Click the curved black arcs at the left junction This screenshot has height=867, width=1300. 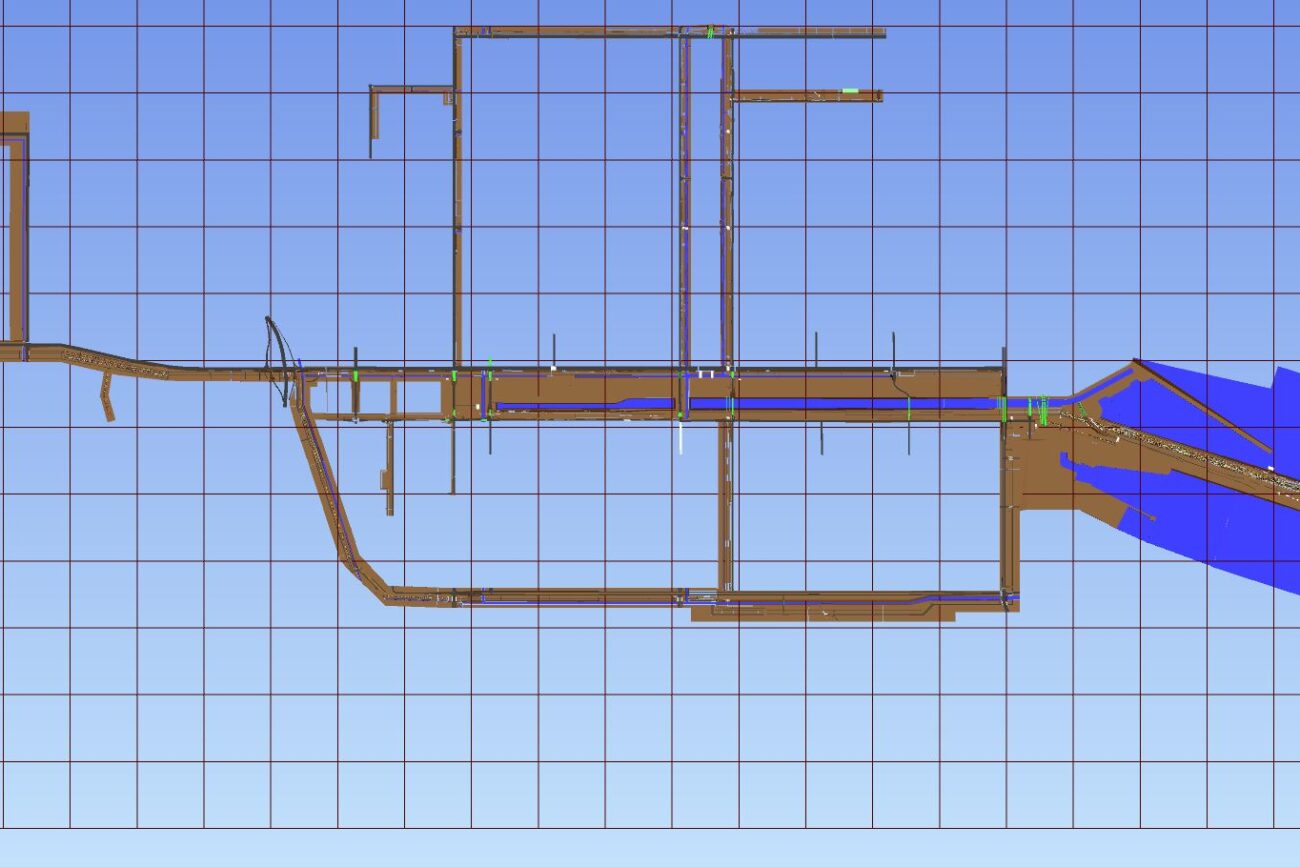276,360
